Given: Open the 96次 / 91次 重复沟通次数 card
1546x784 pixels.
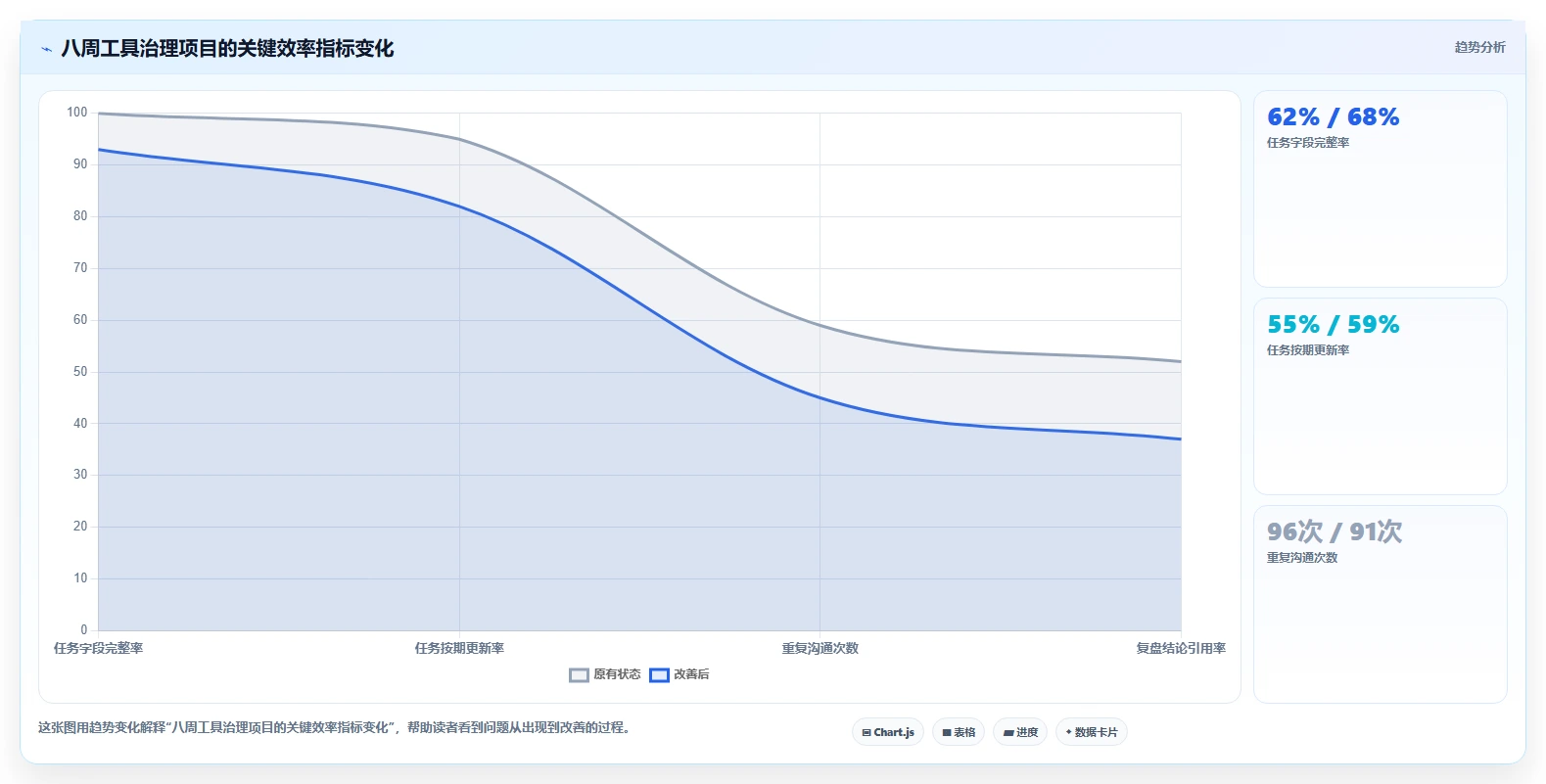Looking at the screenshot, I should click(1380, 604).
